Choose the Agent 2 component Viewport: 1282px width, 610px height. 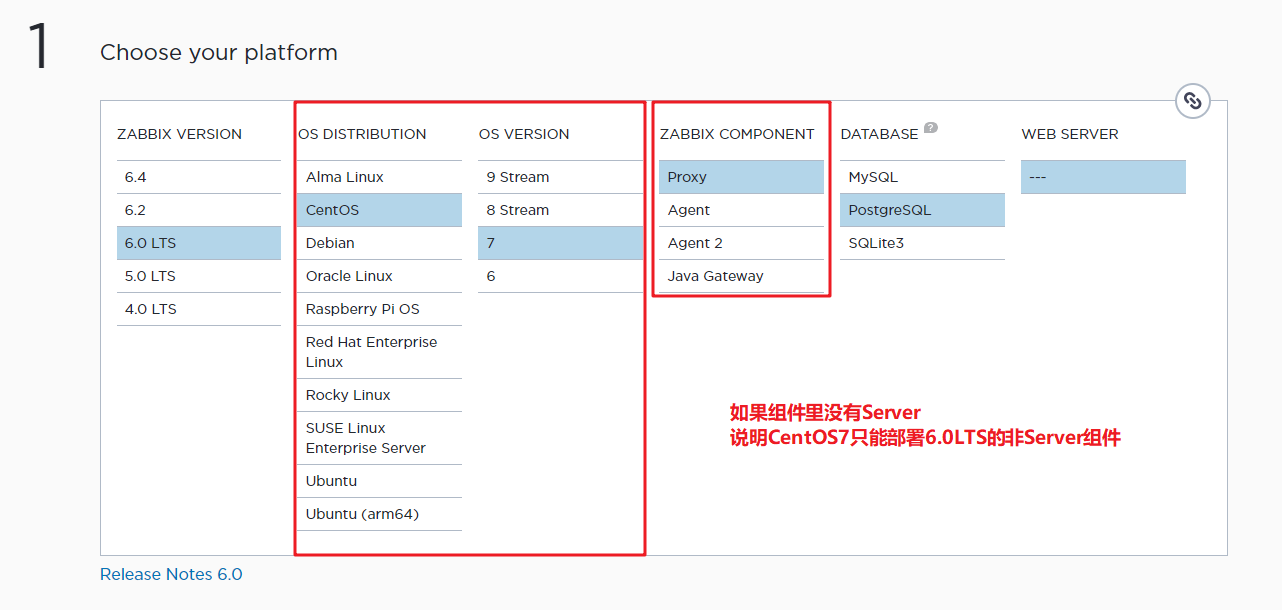tap(742, 243)
